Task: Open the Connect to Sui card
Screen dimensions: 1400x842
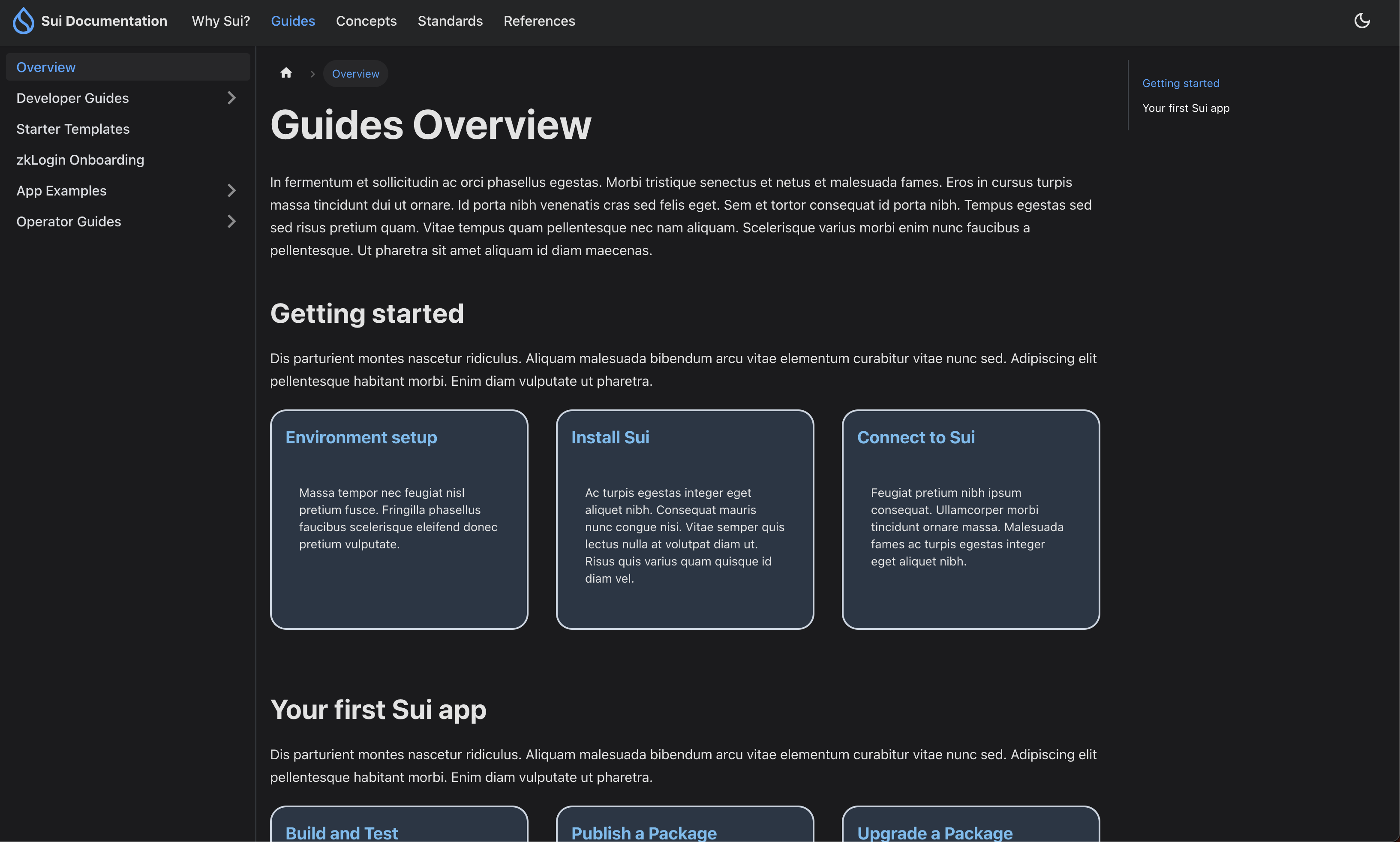Action: (970, 519)
